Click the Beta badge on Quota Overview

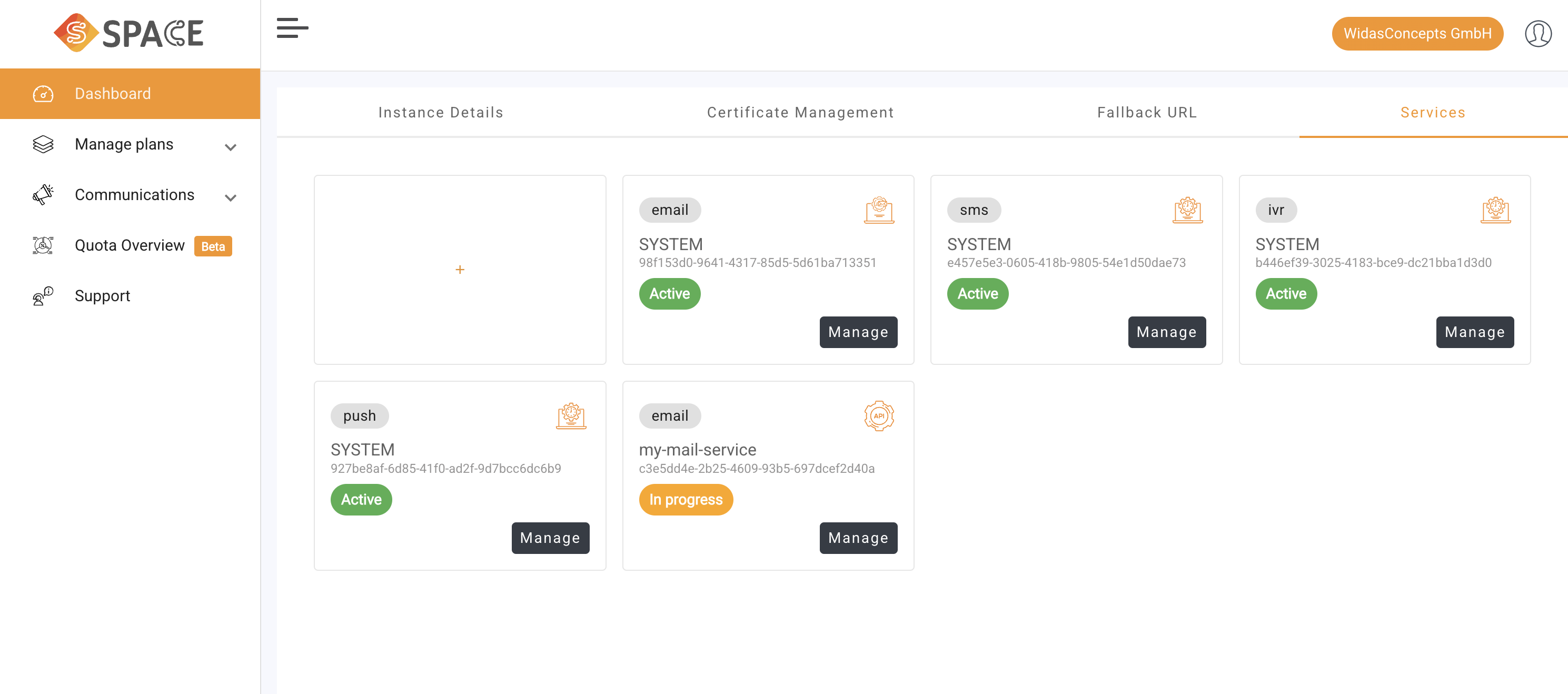tap(213, 246)
